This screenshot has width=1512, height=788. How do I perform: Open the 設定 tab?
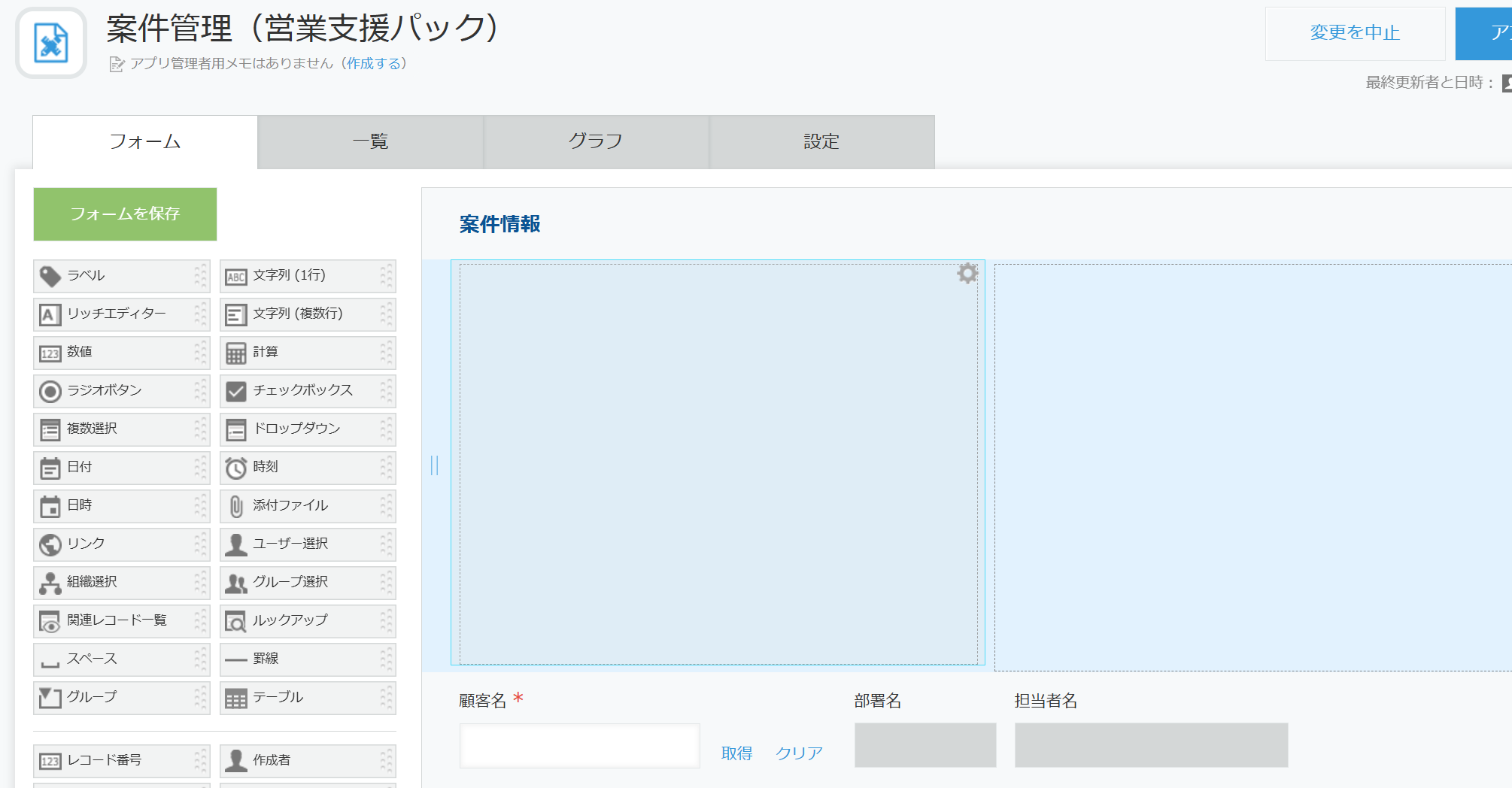click(821, 141)
